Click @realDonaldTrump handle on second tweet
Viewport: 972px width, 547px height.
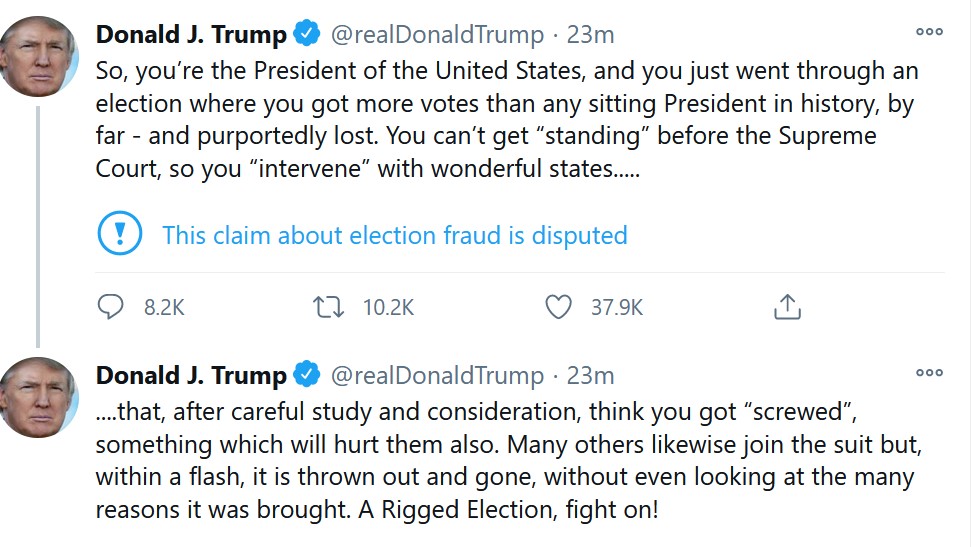pyautogui.click(x=436, y=376)
